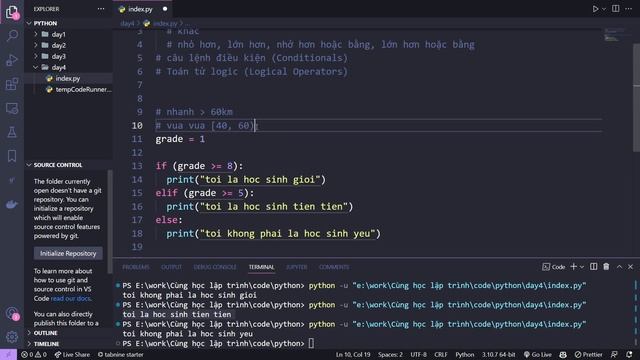Select interpreter 3.10.7 64-bit

(x=498, y=355)
